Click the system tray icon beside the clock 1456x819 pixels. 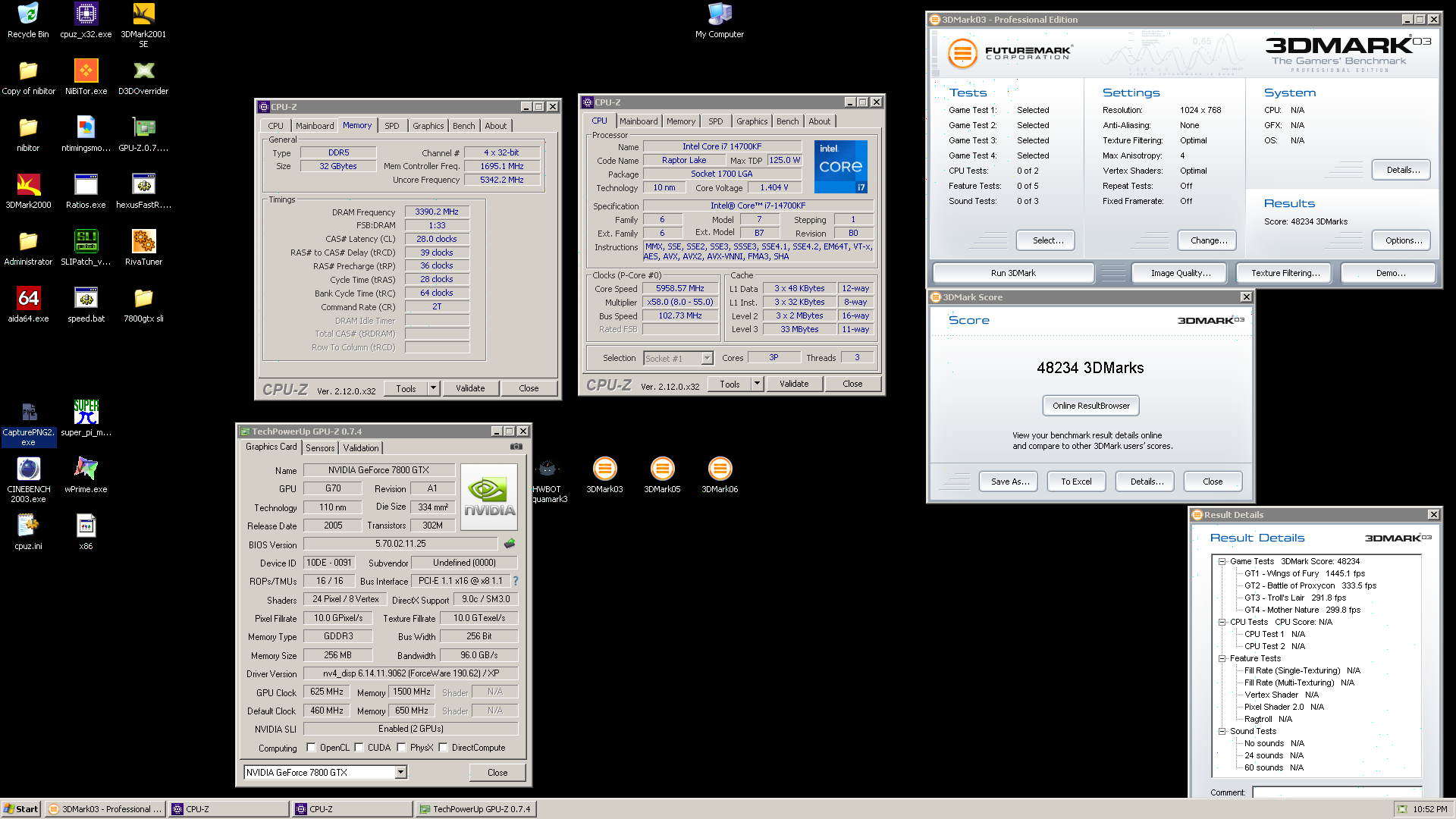(1402, 809)
